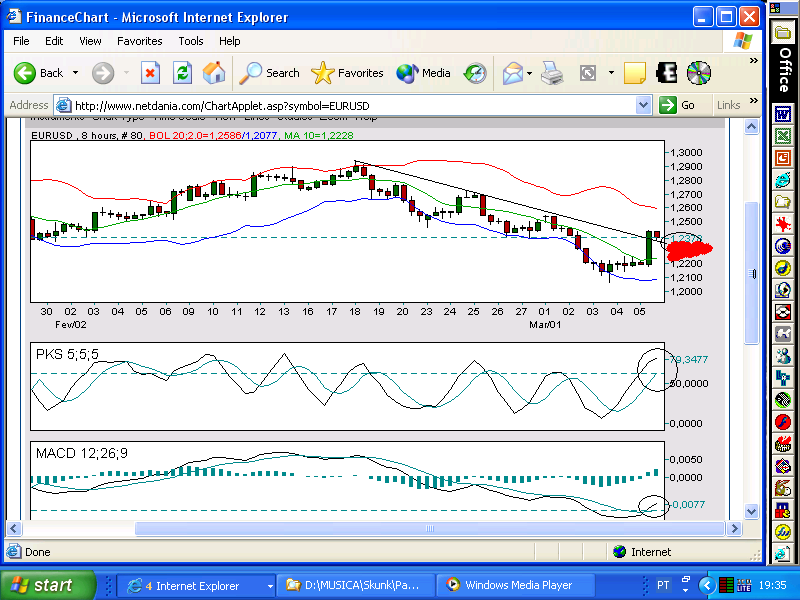Open the Search pane in Internet Explorer
Image resolution: width=800 pixels, height=600 pixels.
(269, 73)
